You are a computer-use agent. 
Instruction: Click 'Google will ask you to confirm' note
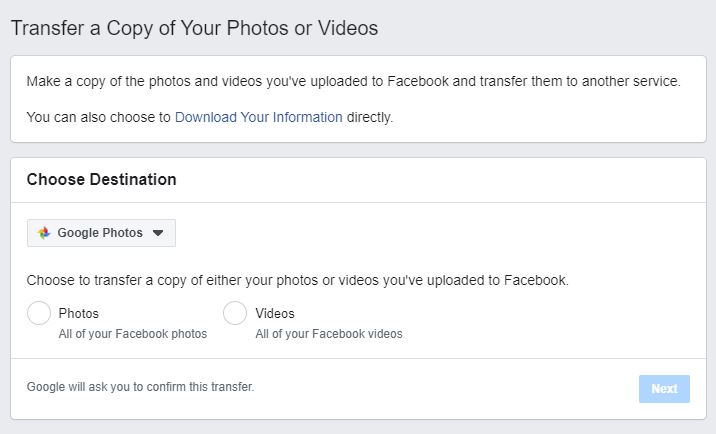(x=140, y=387)
